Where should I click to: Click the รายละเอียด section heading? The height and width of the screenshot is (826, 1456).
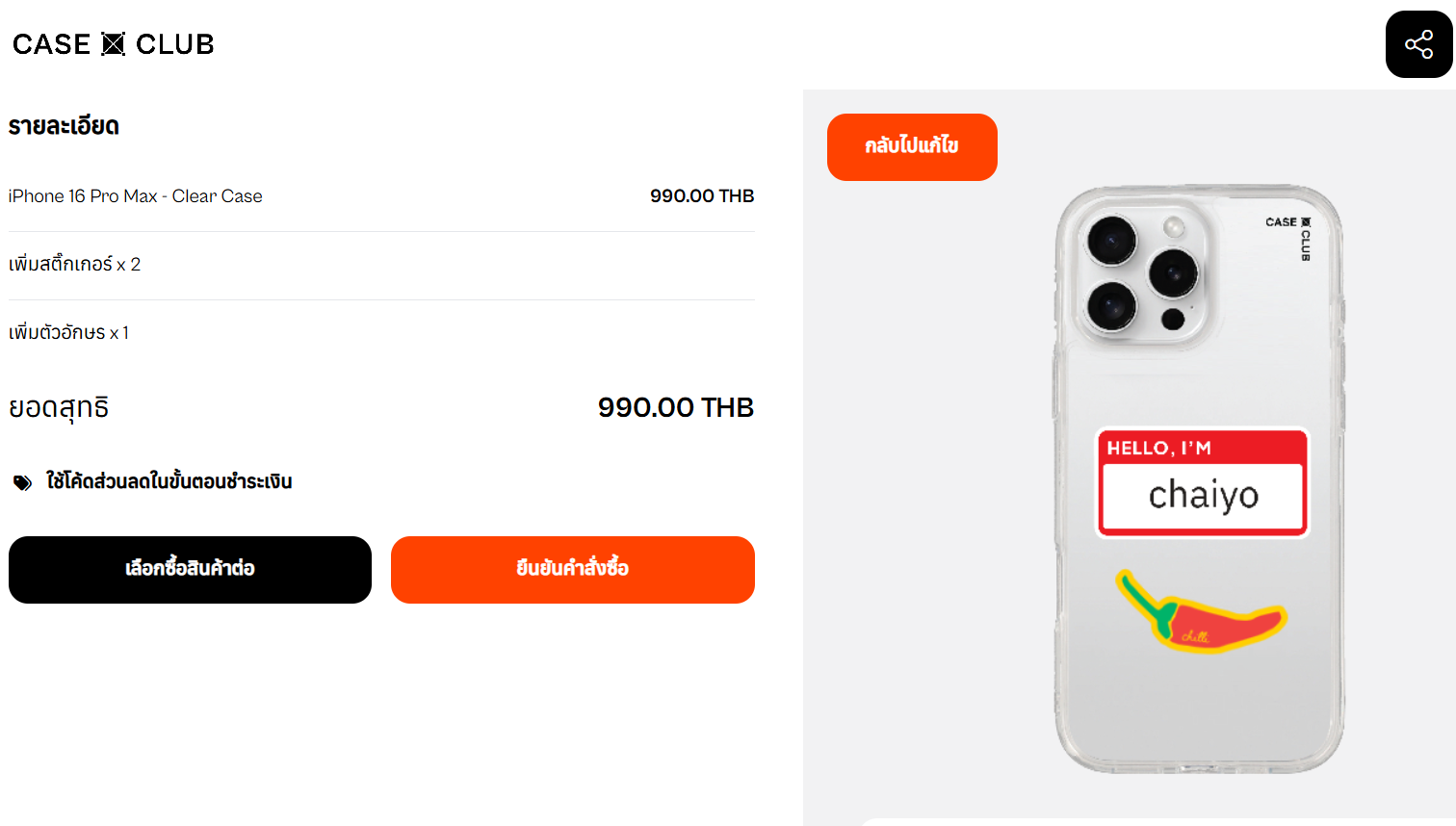point(64,126)
